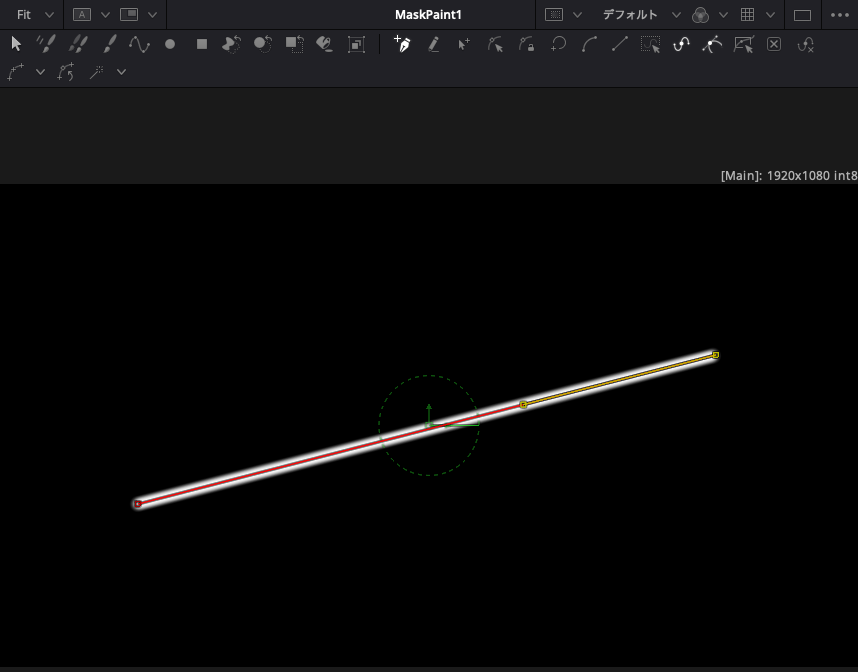Open the three-dot viewer options menu
Image resolution: width=858 pixels, height=672 pixels.
(839, 15)
